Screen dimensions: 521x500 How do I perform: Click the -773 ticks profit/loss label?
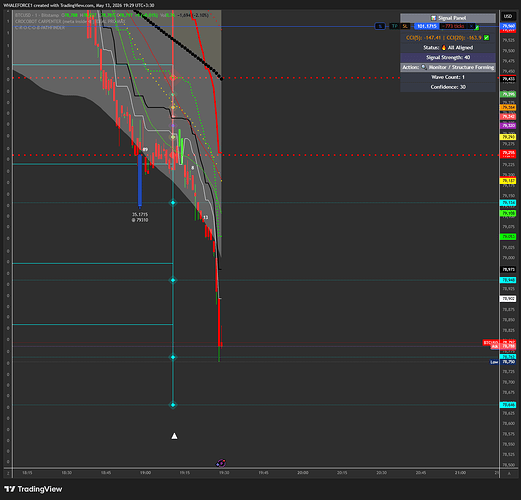click(x=453, y=26)
